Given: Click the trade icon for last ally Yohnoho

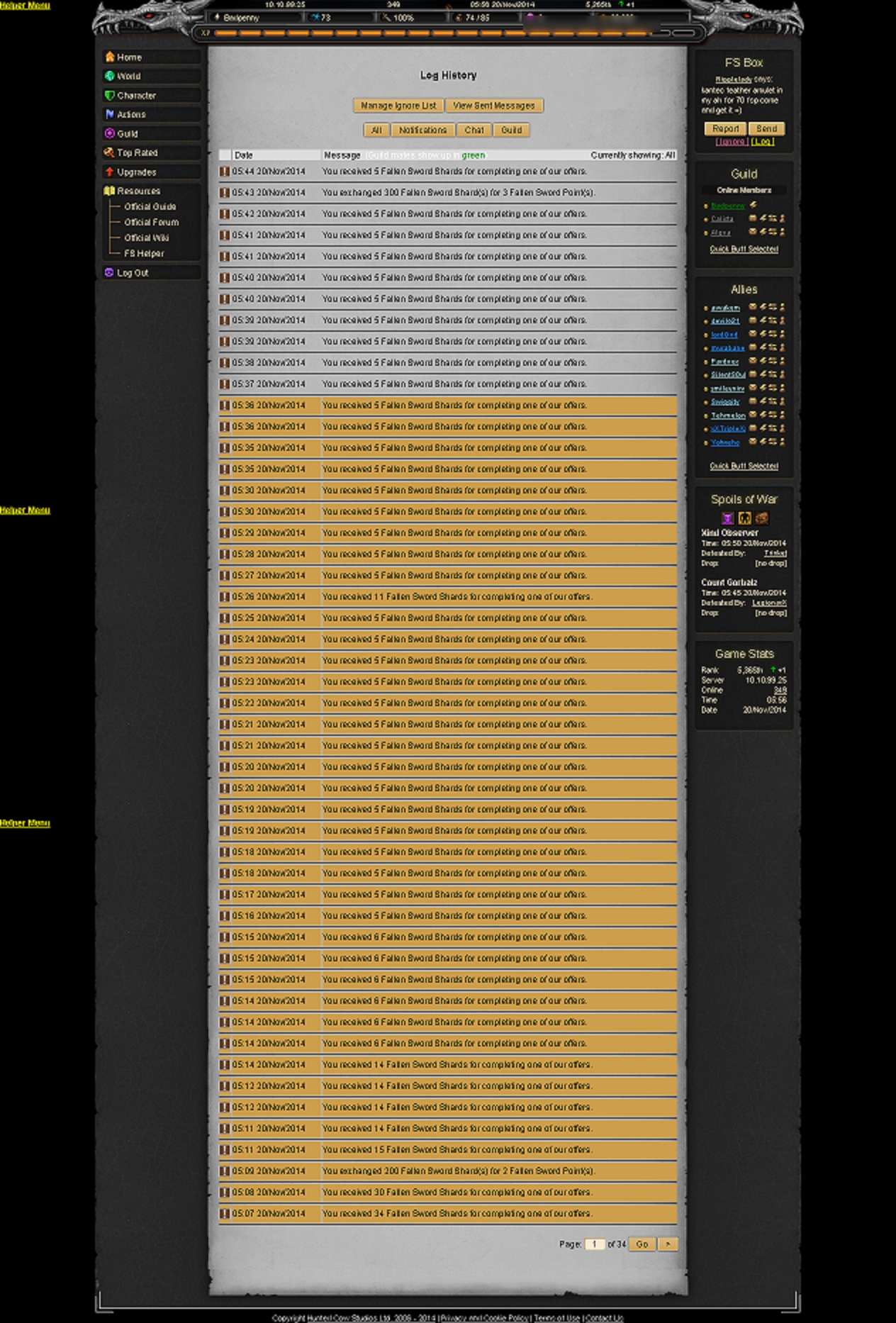Looking at the screenshot, I should [x=773, y=442].
